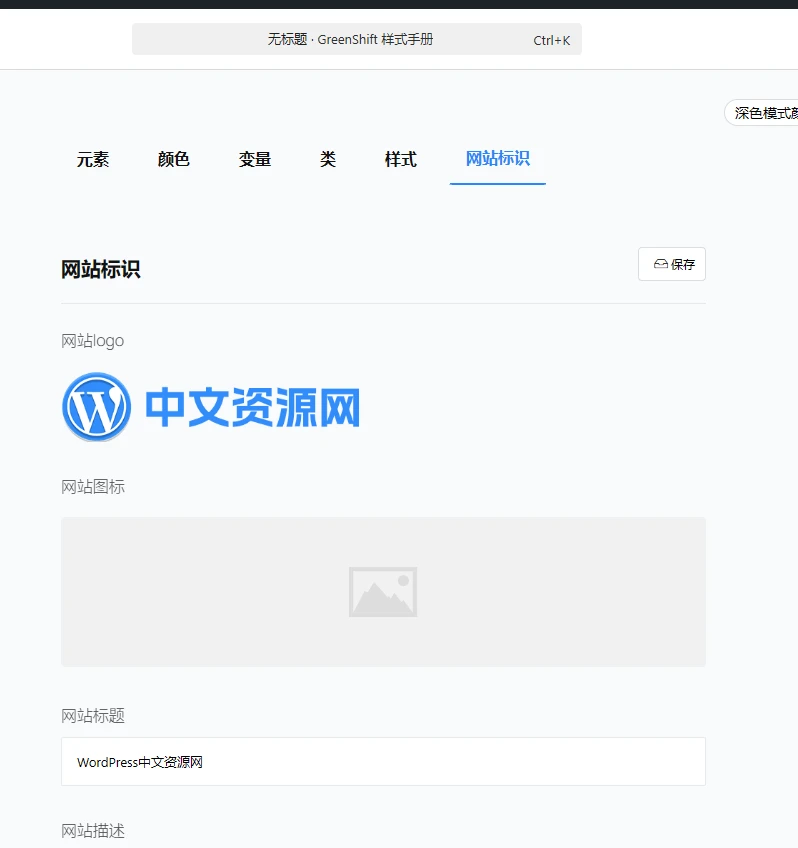Select the 网站标识 tab
This screenshot has width=798, height=848.
tap(497, 159)
